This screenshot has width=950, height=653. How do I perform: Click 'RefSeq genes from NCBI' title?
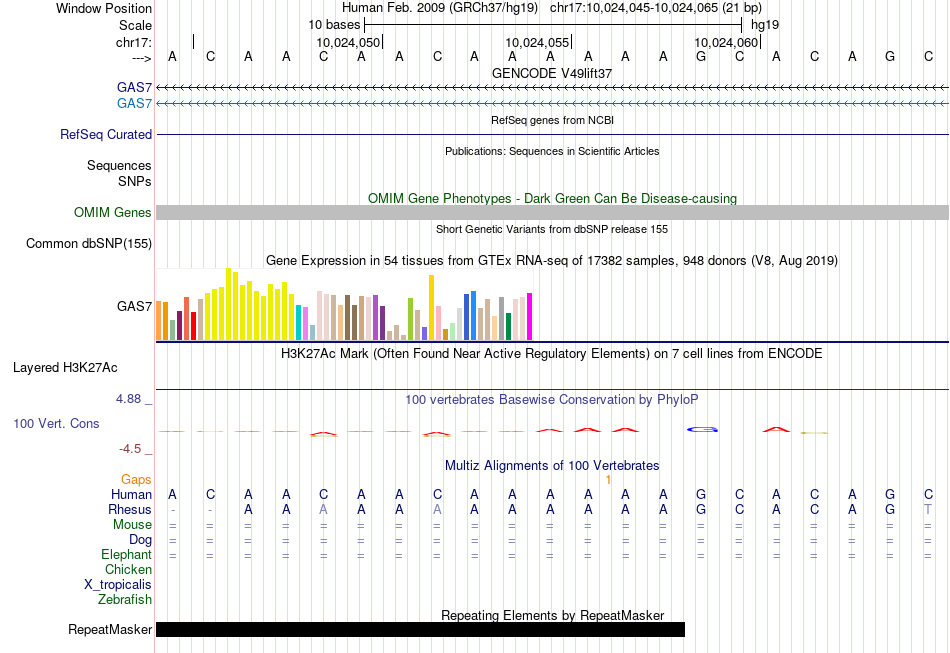click(552, 120)
